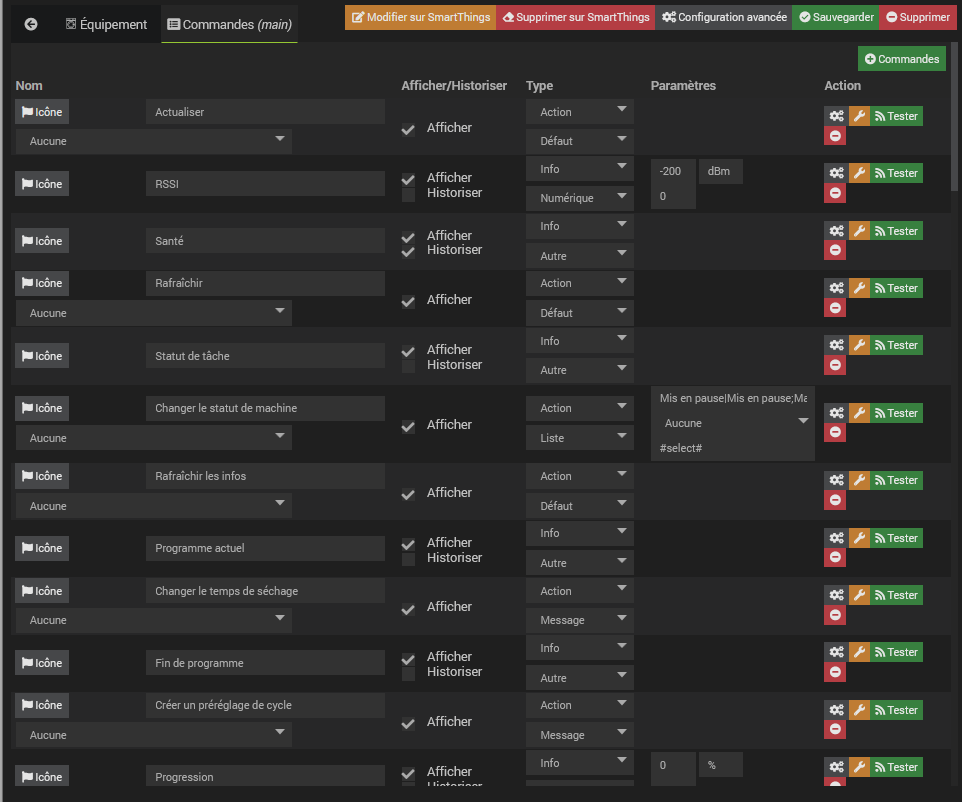
Task: Open gears icon in RSSI row
Action: (836, 173)
